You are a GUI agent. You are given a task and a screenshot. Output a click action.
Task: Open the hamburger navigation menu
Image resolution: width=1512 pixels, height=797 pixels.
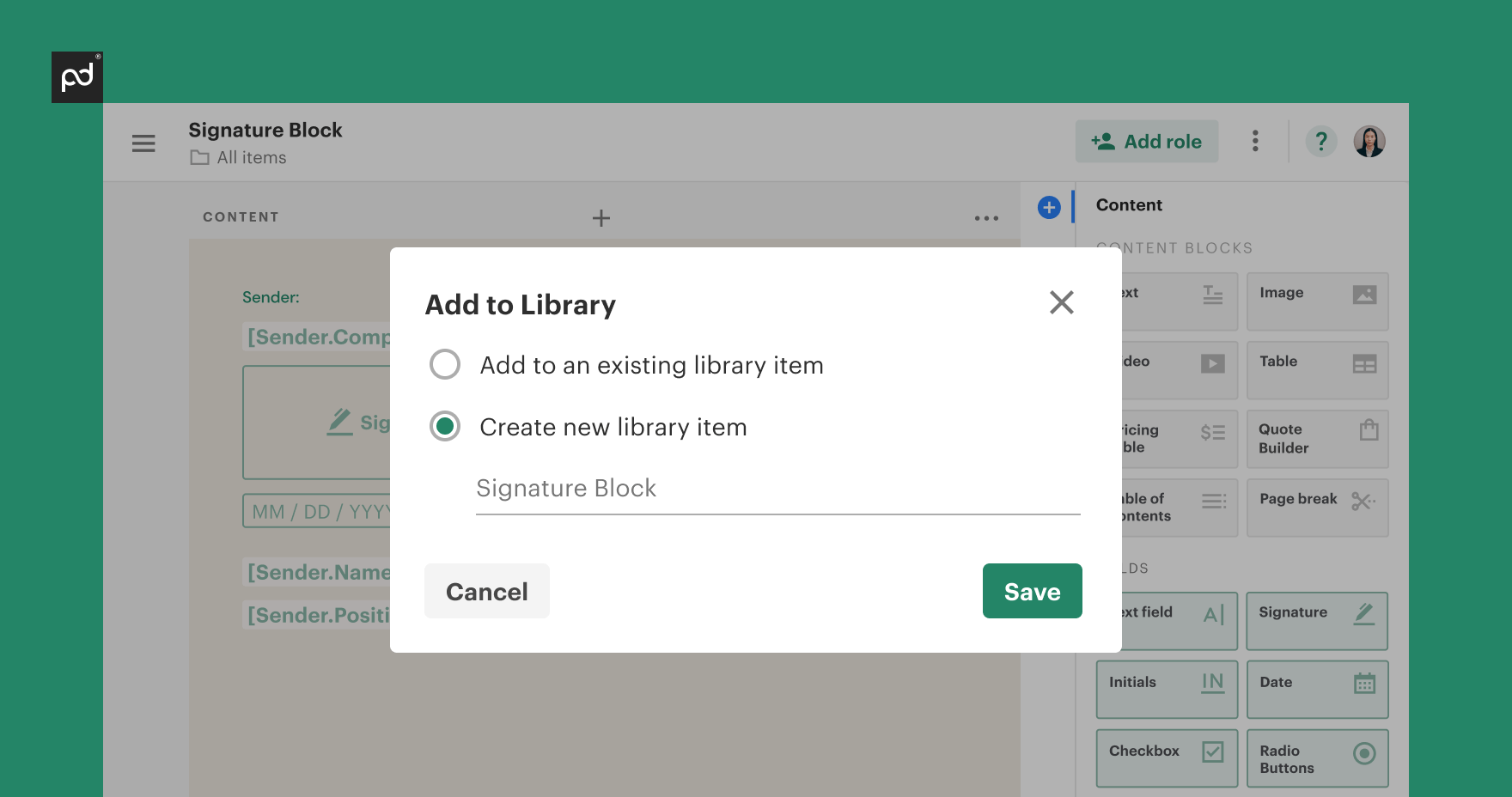click(143, 143)
